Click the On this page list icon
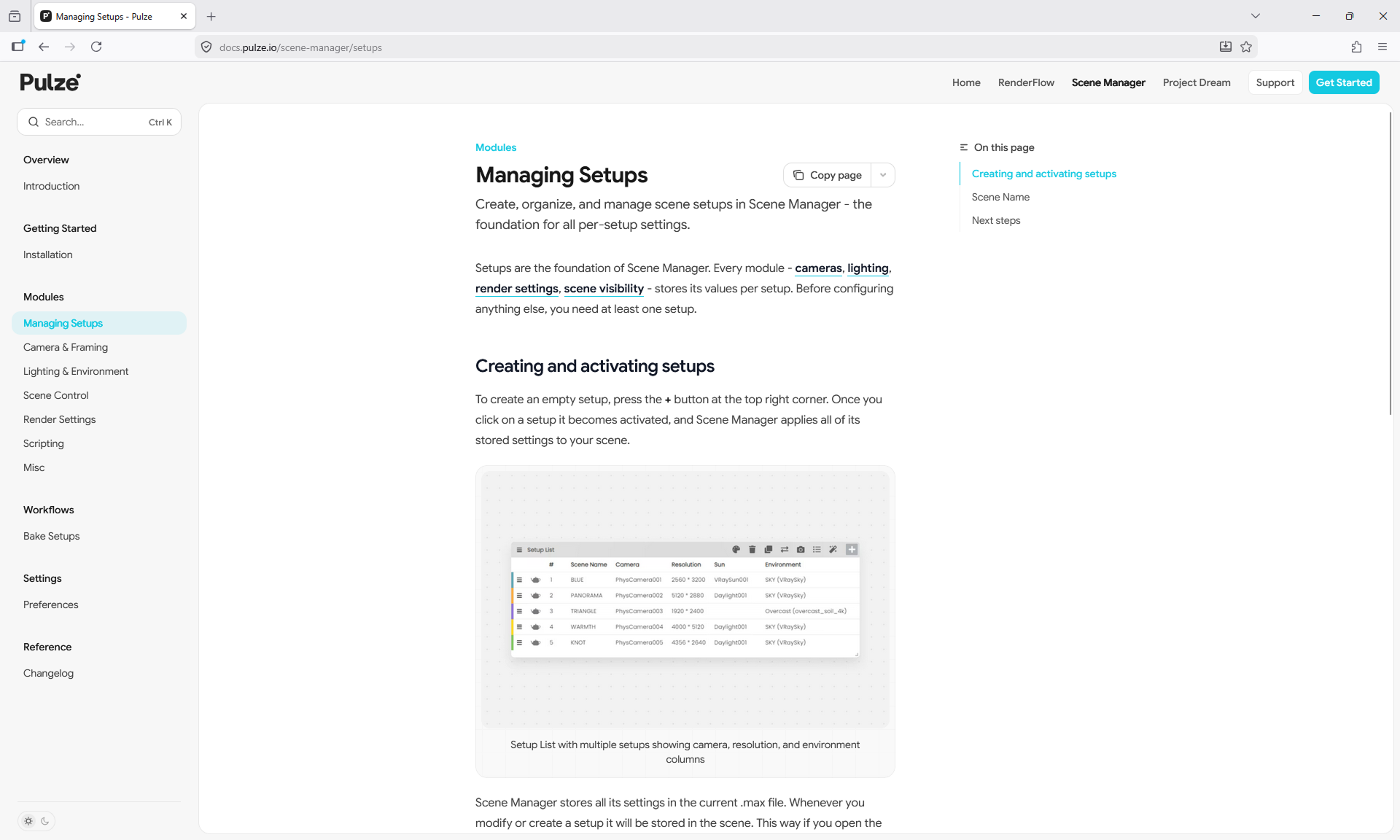1400x840 pixels. point(964,147)
